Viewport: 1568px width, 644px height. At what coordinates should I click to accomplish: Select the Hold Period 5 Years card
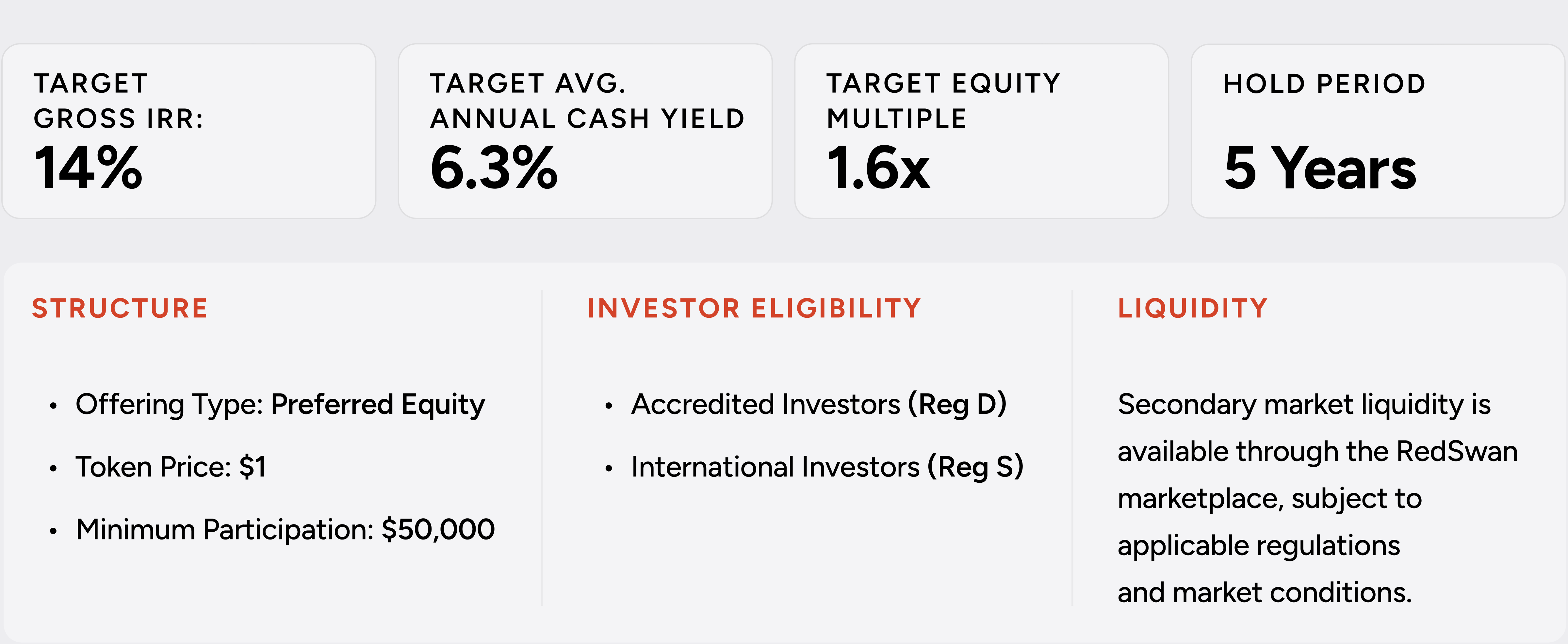point(1378,131)
